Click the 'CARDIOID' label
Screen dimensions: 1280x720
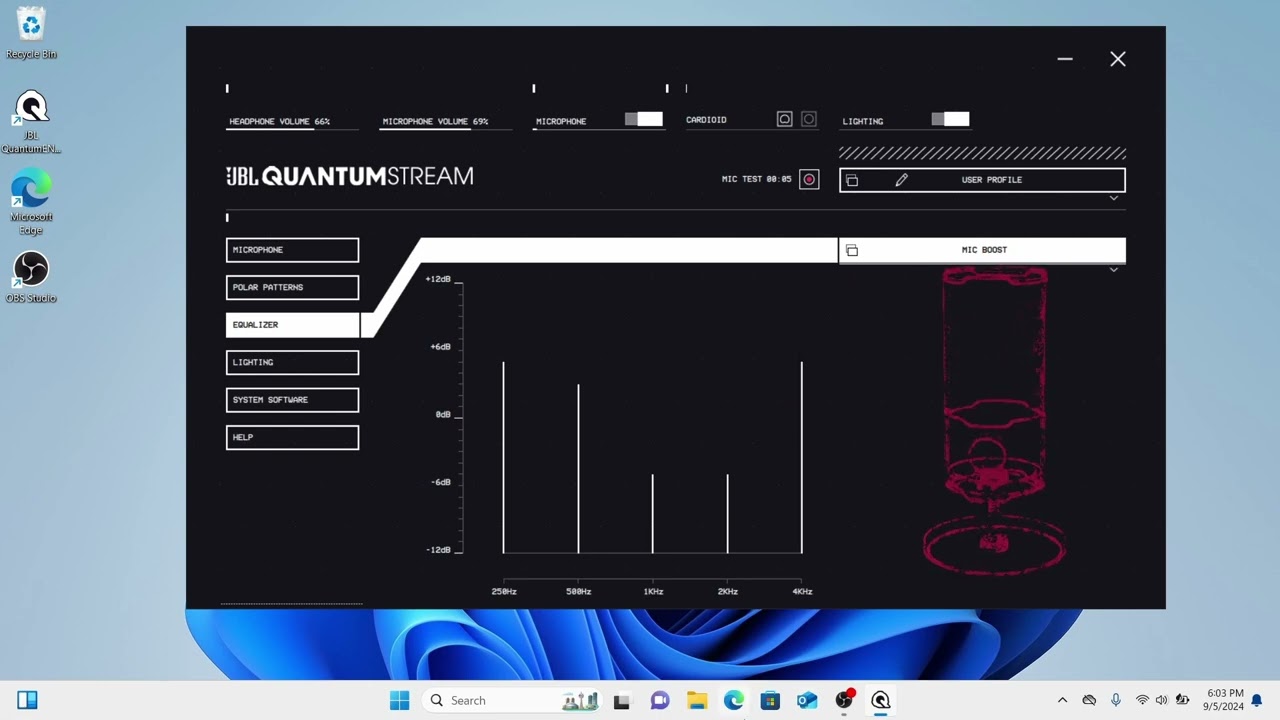[x=706, y=120]
